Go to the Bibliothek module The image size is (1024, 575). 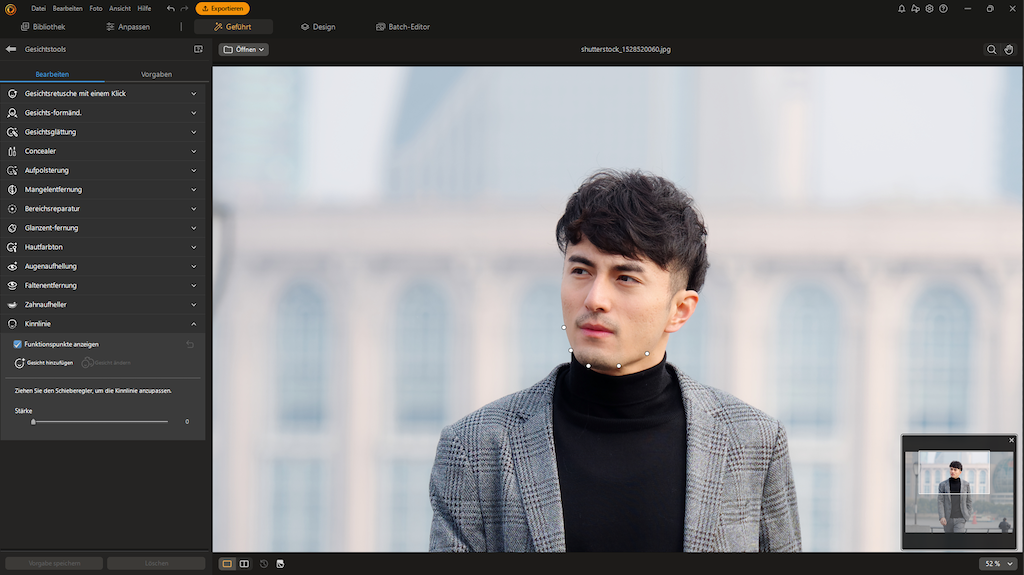tap(42, 27)
